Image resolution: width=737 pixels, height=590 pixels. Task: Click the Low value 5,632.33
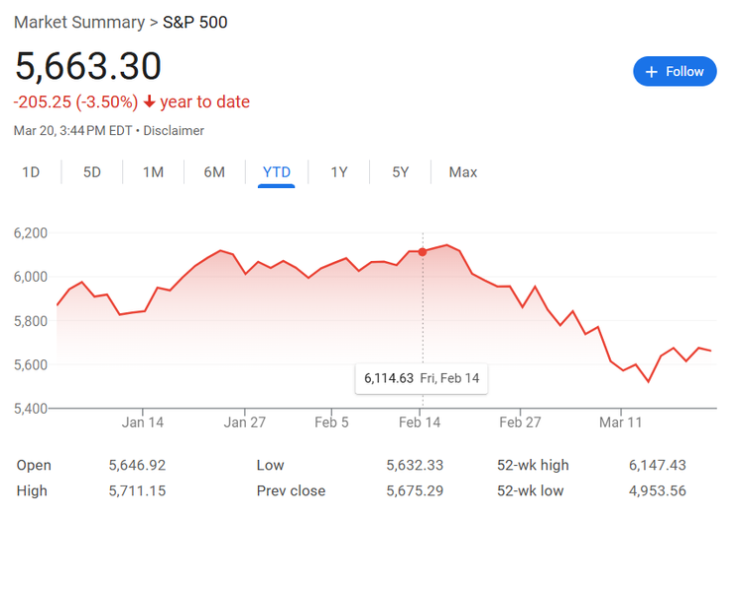[415, 465]
